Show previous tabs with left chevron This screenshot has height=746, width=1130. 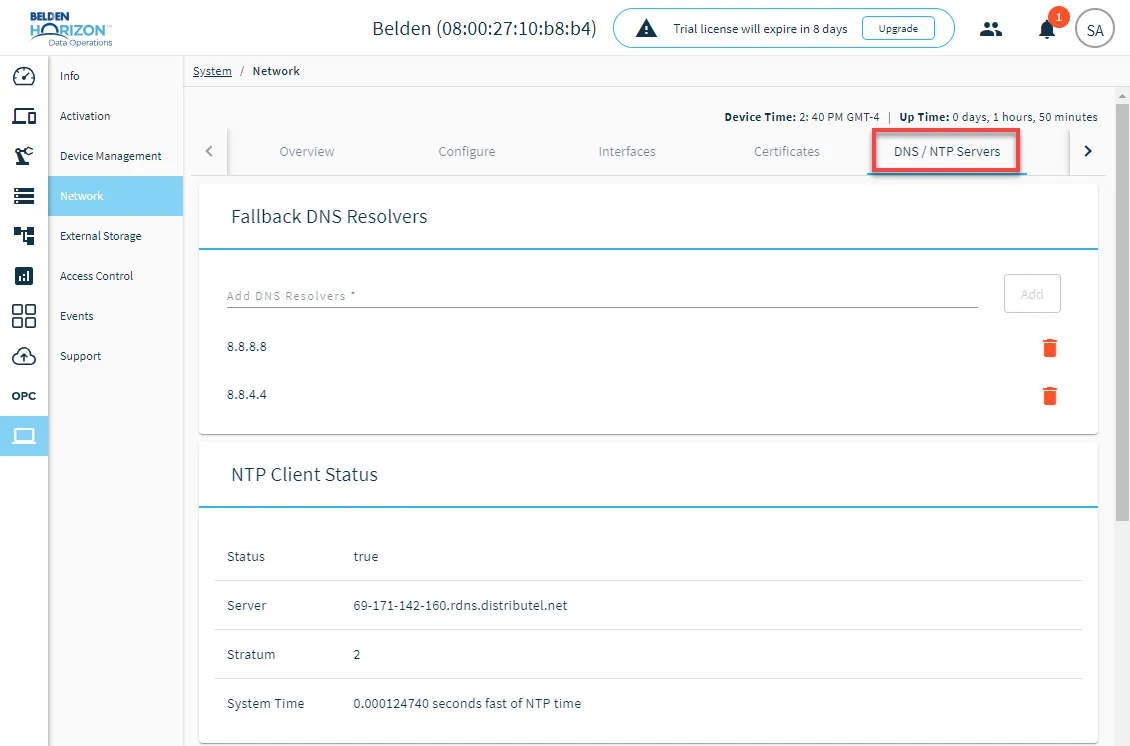[209, 151]
